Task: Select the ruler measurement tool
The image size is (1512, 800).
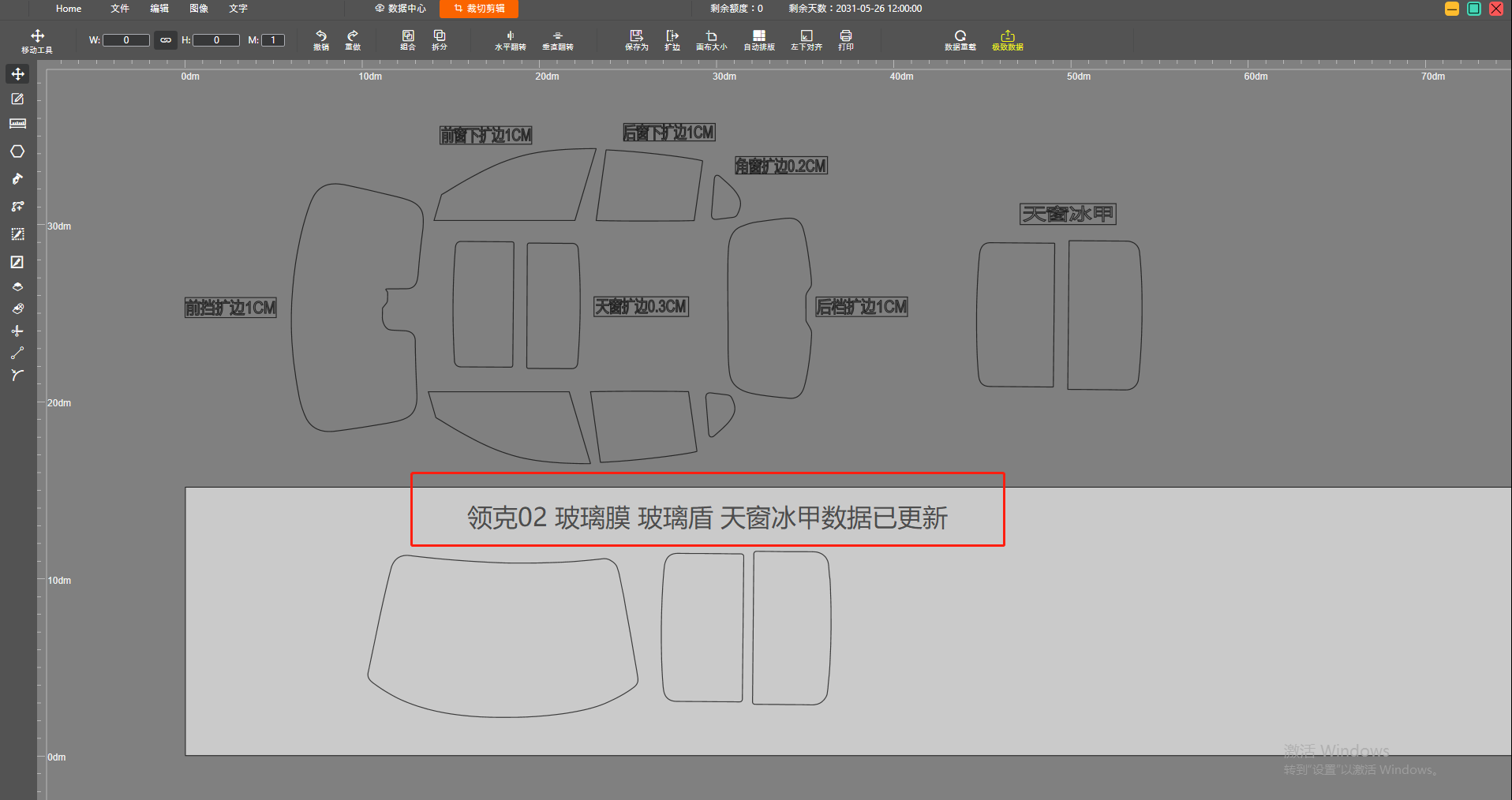Action: pos(17,124)
